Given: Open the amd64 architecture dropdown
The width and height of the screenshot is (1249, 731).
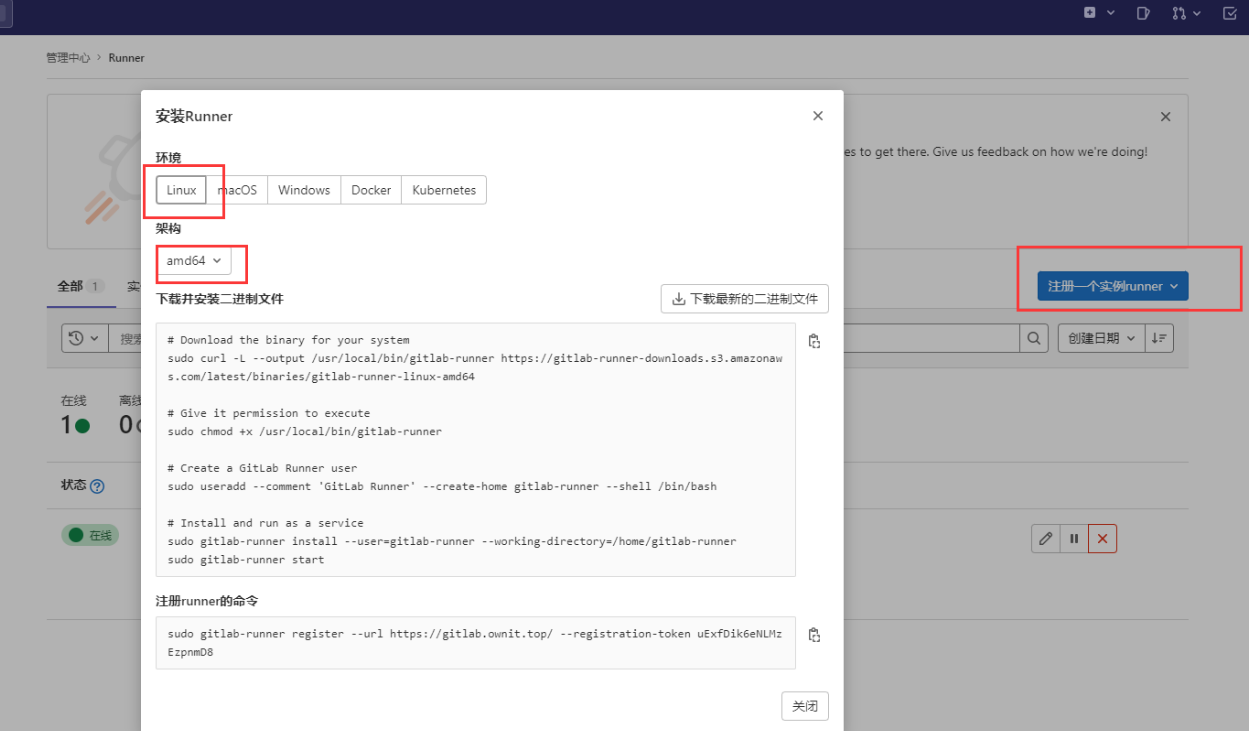Looking at the screenshot, I should (x=194, y=261).
